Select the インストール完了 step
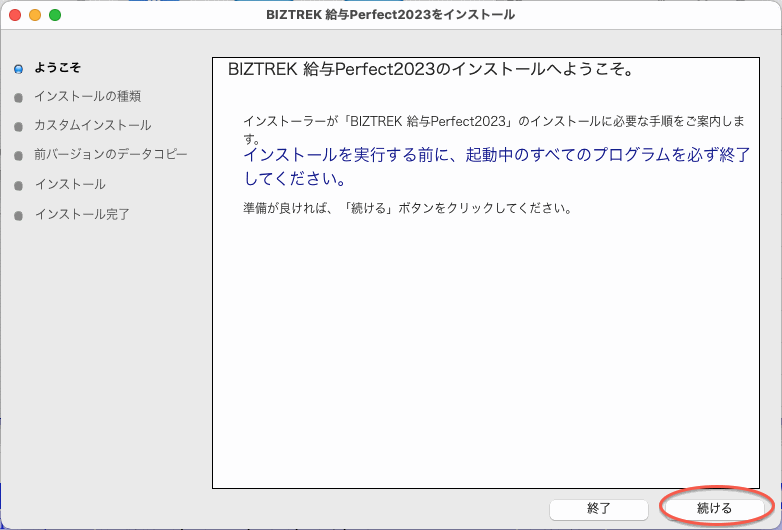This screenshot has height=530, width=782. 82,214
